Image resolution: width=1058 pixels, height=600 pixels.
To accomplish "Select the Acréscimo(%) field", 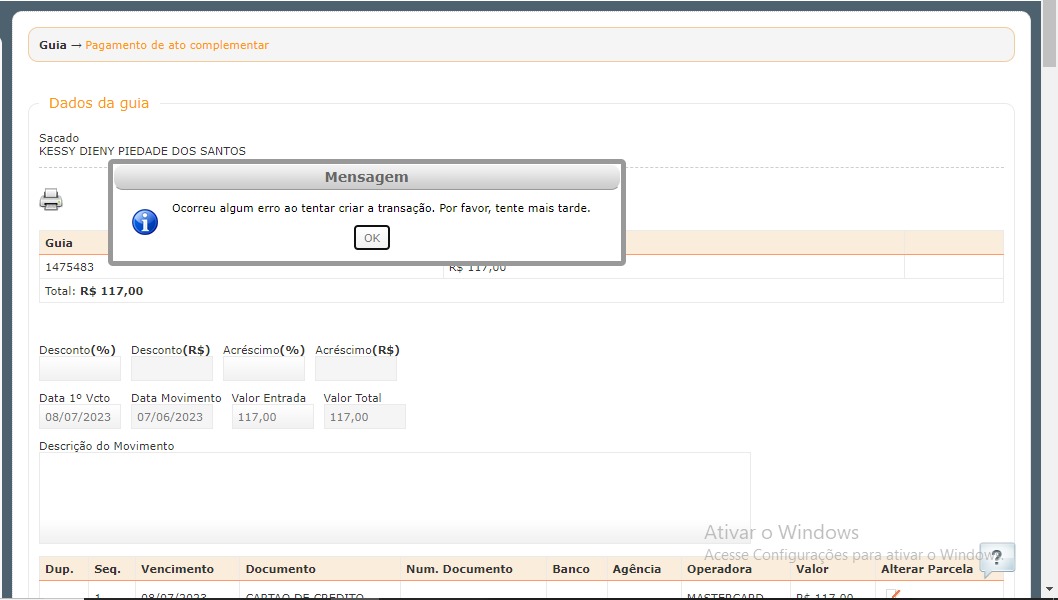I will click(263, 369).
